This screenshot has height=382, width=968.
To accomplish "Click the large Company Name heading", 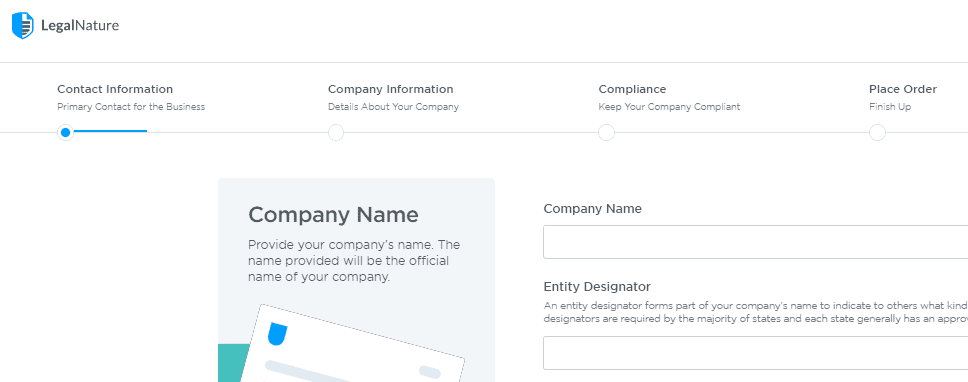I will [333, 215].
